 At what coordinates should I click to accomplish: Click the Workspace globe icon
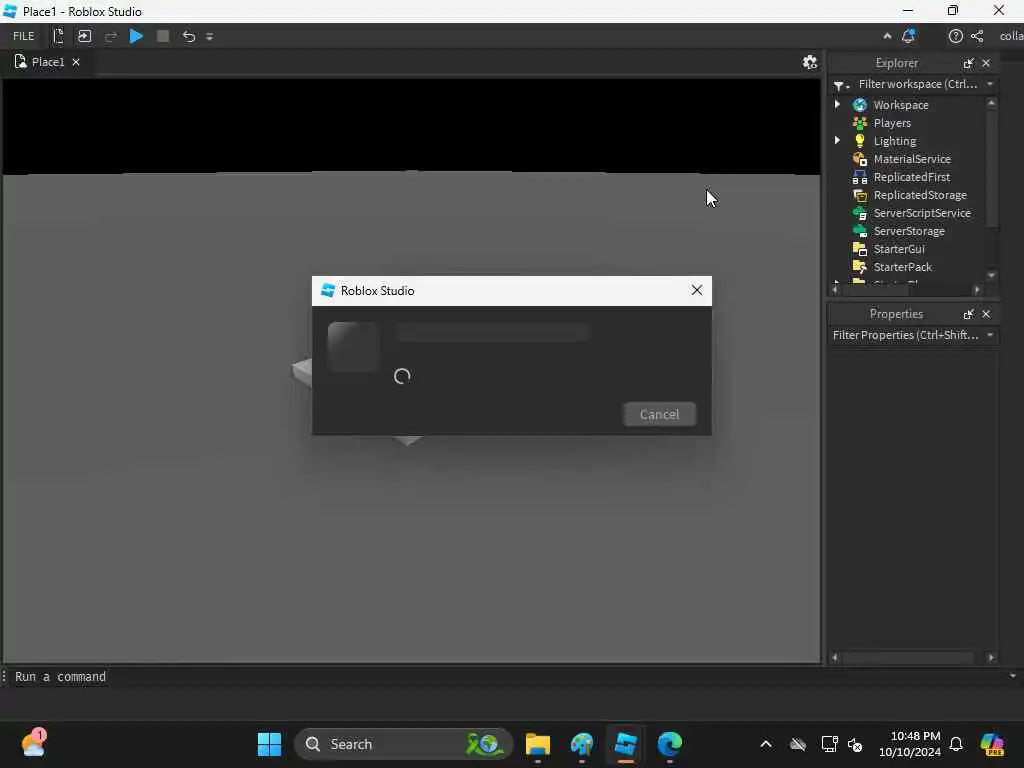859,105
